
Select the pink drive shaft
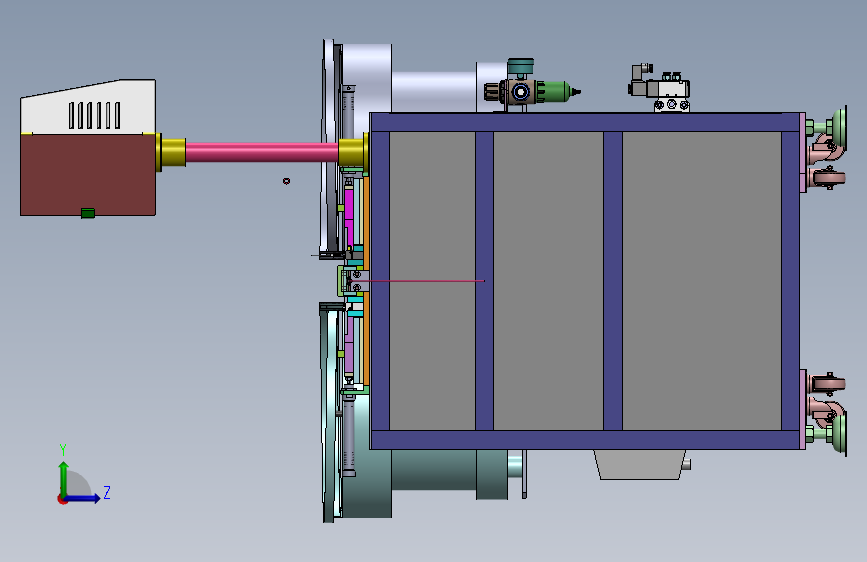262,152
